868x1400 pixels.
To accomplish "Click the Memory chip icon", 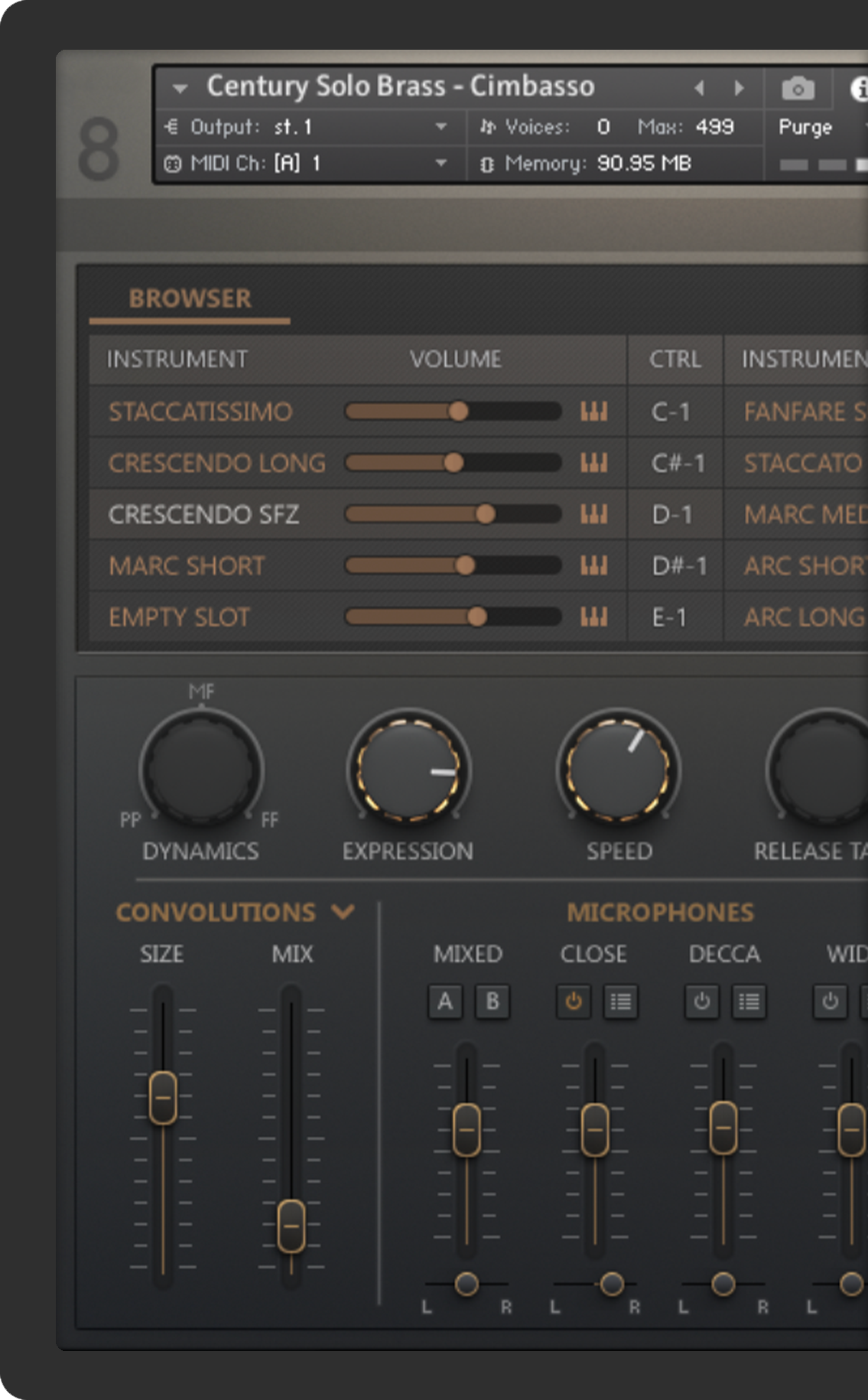I will point(487,164).
